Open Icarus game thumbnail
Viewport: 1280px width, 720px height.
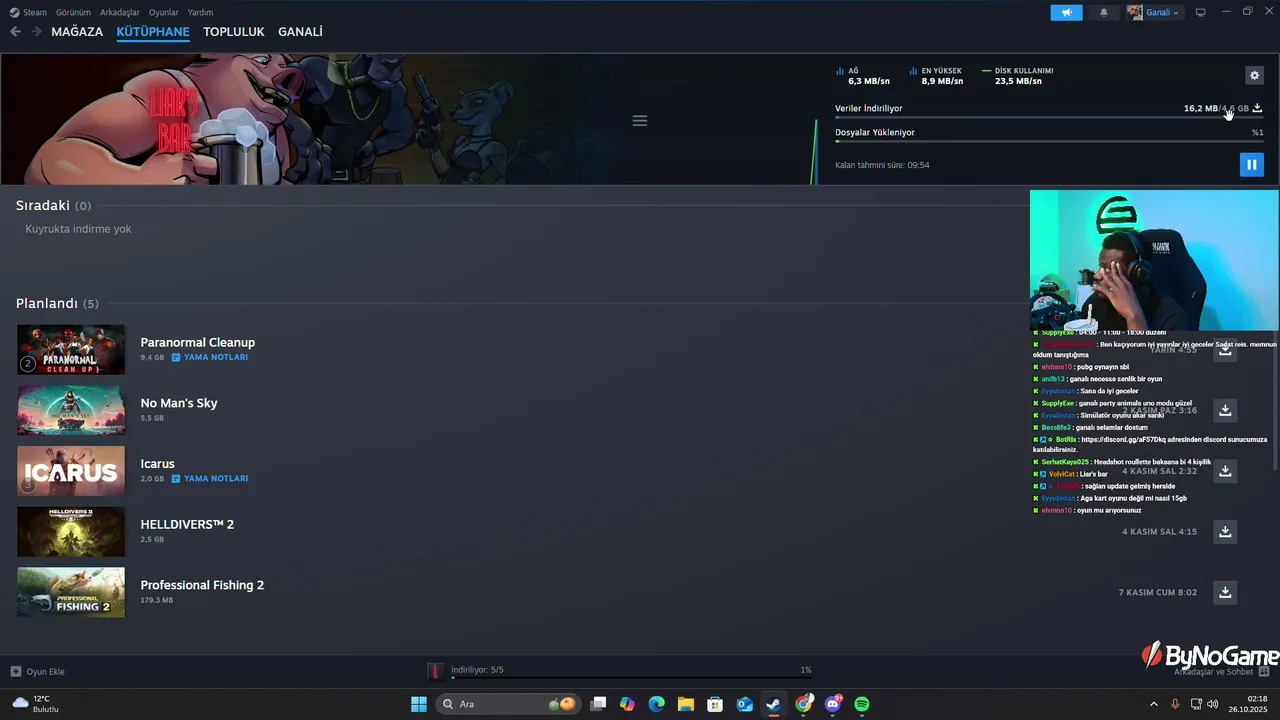tap(71, 471)
